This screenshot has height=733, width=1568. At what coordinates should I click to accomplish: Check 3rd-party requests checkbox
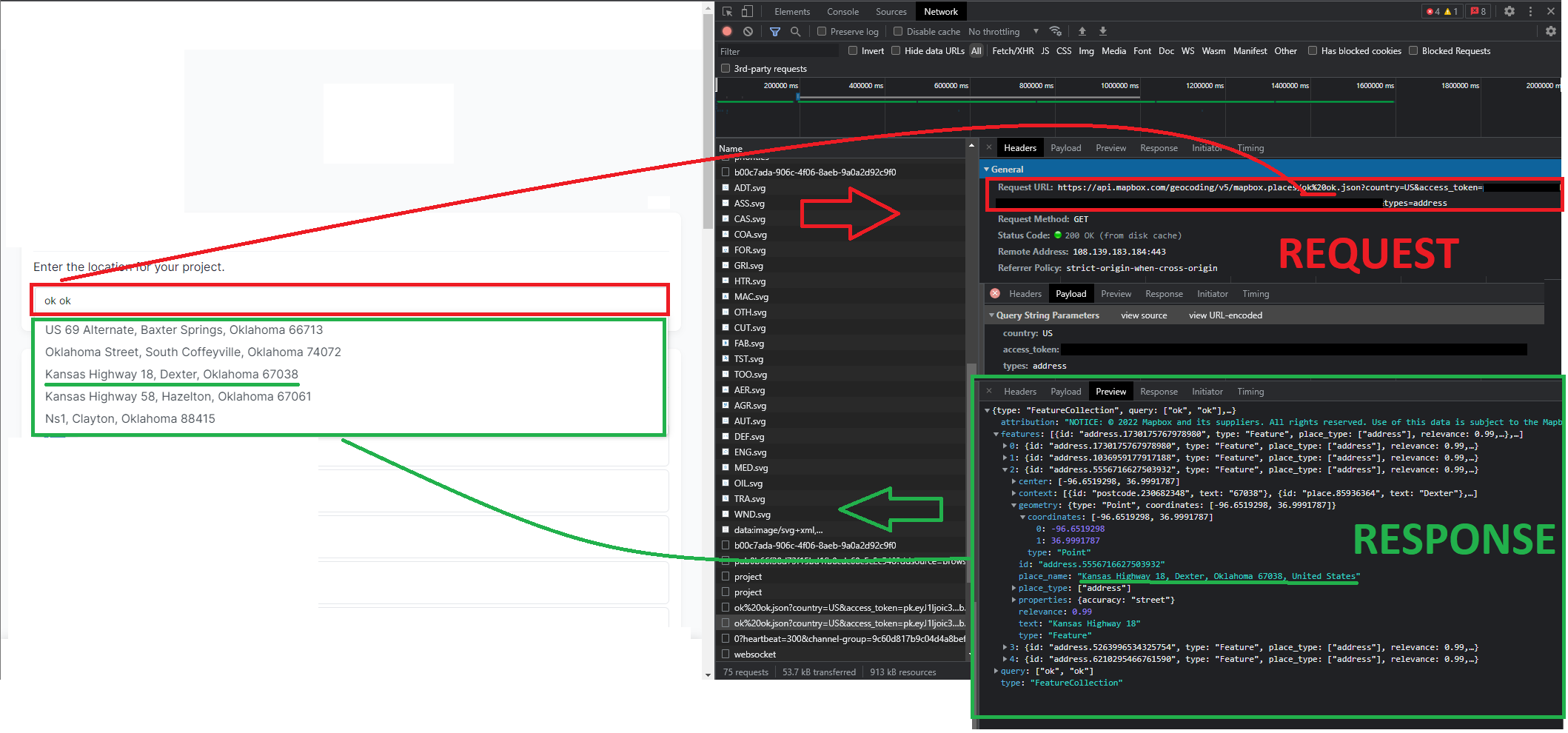(x=725, y=68)
